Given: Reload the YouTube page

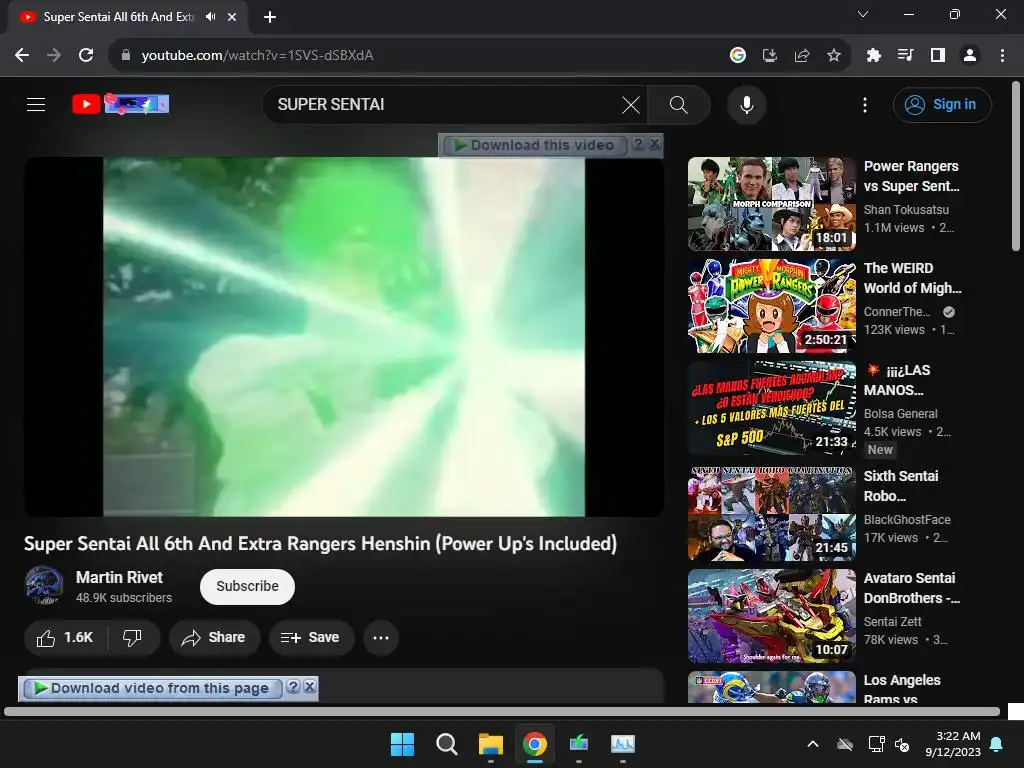Looking at the screenshot, I should pos(86,56).
